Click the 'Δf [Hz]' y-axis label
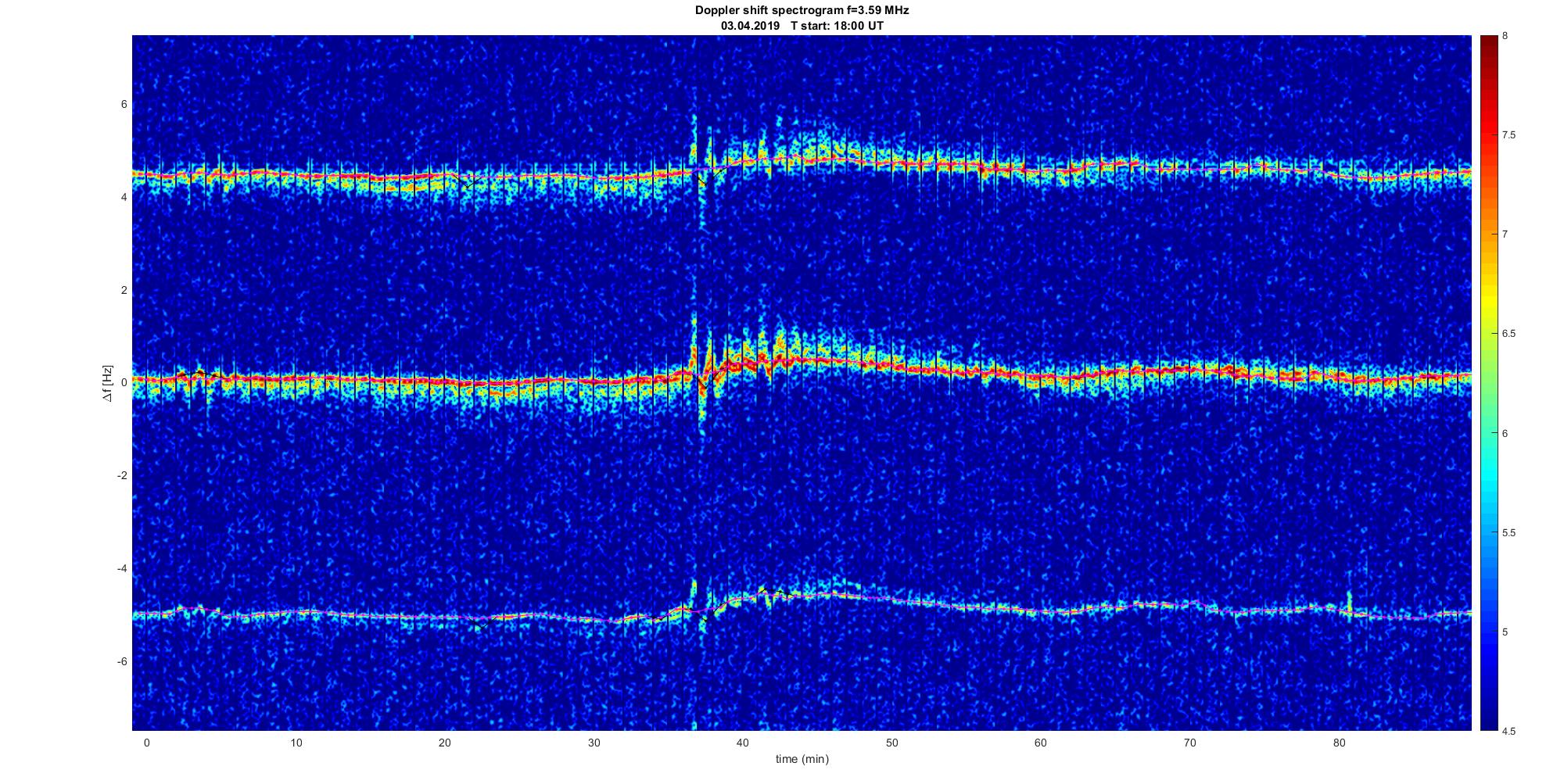1564x784 pixels. [108, 383]
